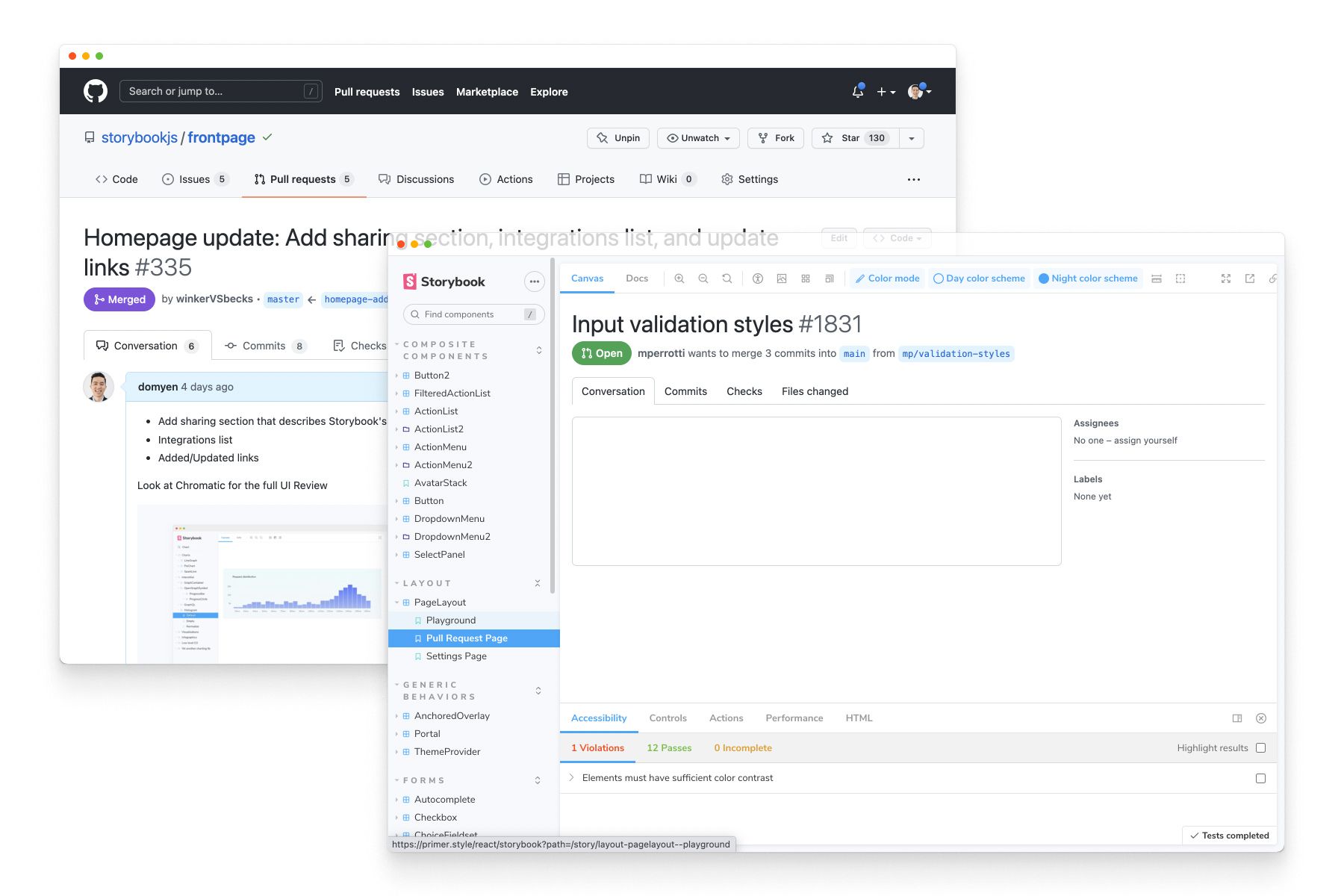Check the color contrast violation checkbox

[x=1261, y=778]
